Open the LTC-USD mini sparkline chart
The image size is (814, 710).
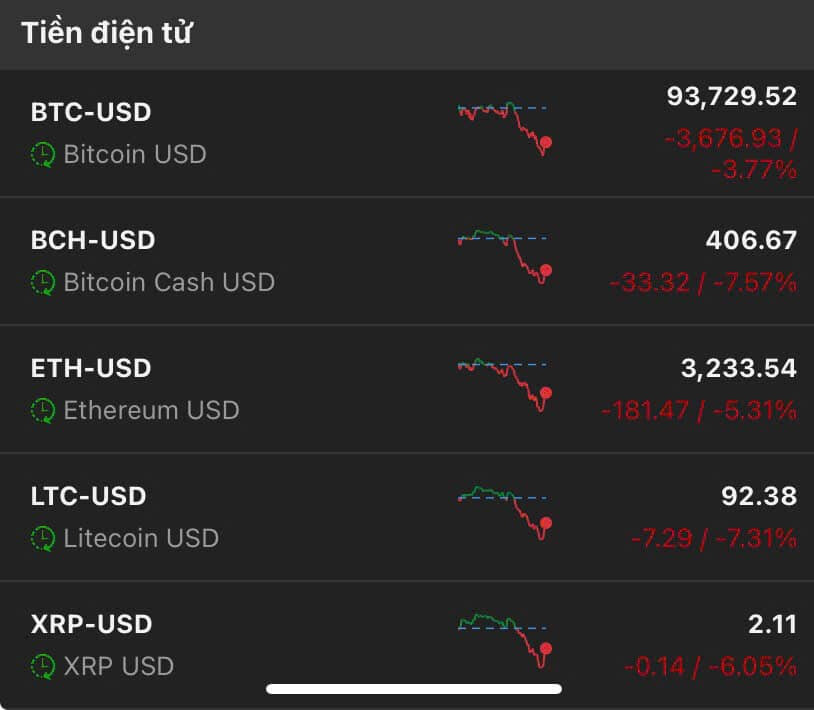[x=503, y=511]
